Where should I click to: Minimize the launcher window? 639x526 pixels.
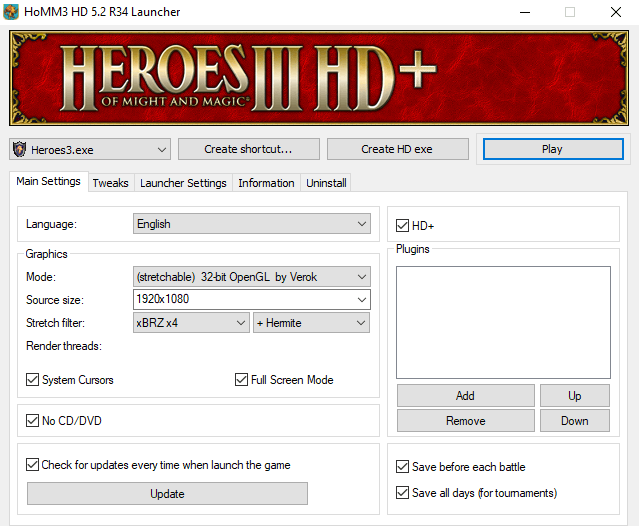(525, 12)
